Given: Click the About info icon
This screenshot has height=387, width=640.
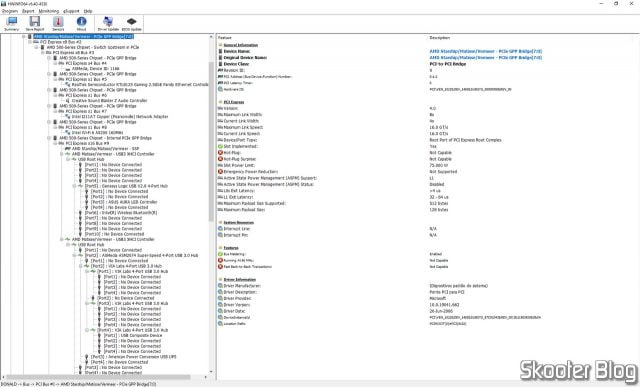Looking at the screenshot, I should pyautogui.click(x=81, y=21).
